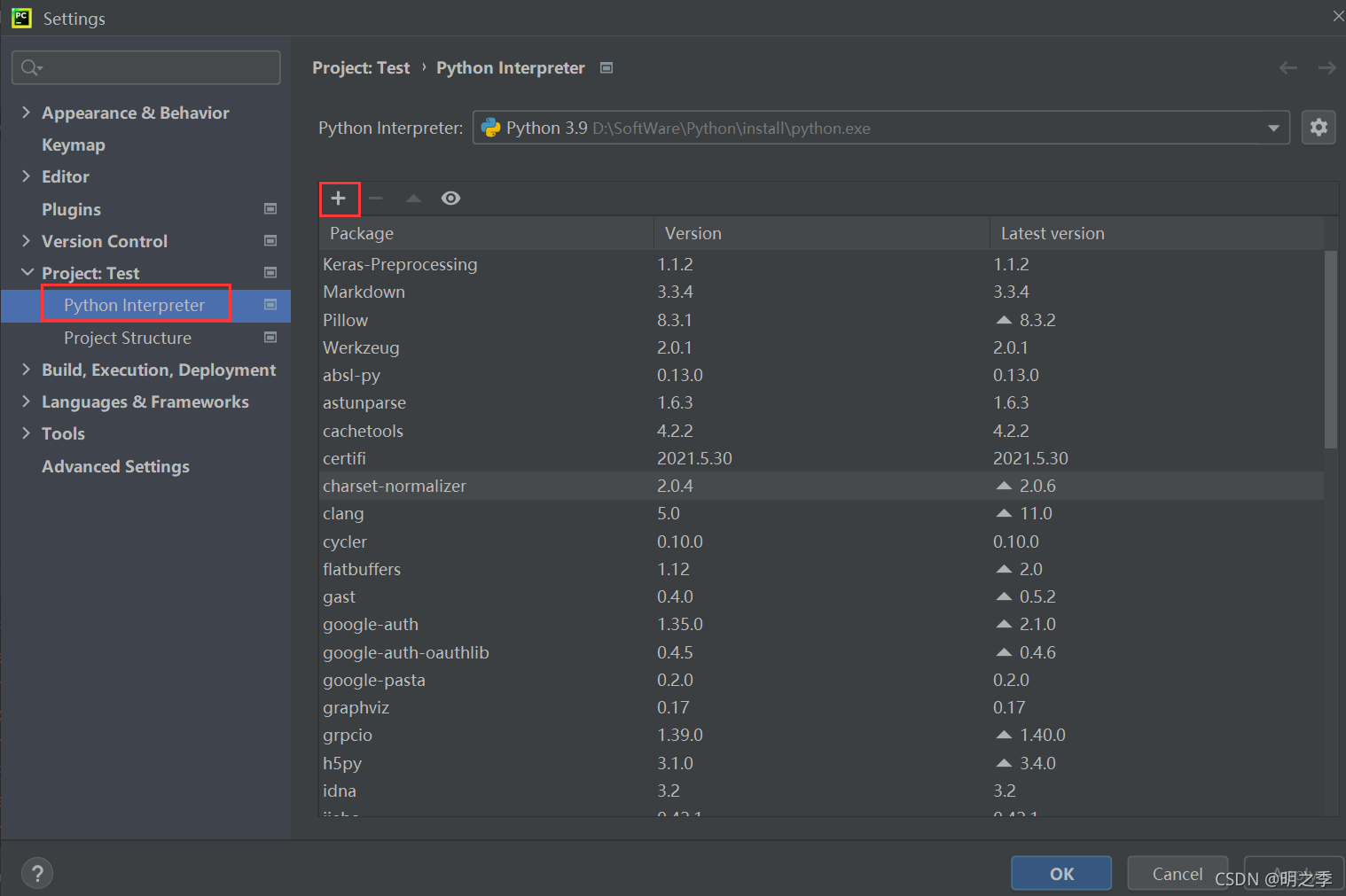Click Project: Test breadcrumb
Image resolution: width=1346 pixels, height=896 pixels.
(361, 68)
